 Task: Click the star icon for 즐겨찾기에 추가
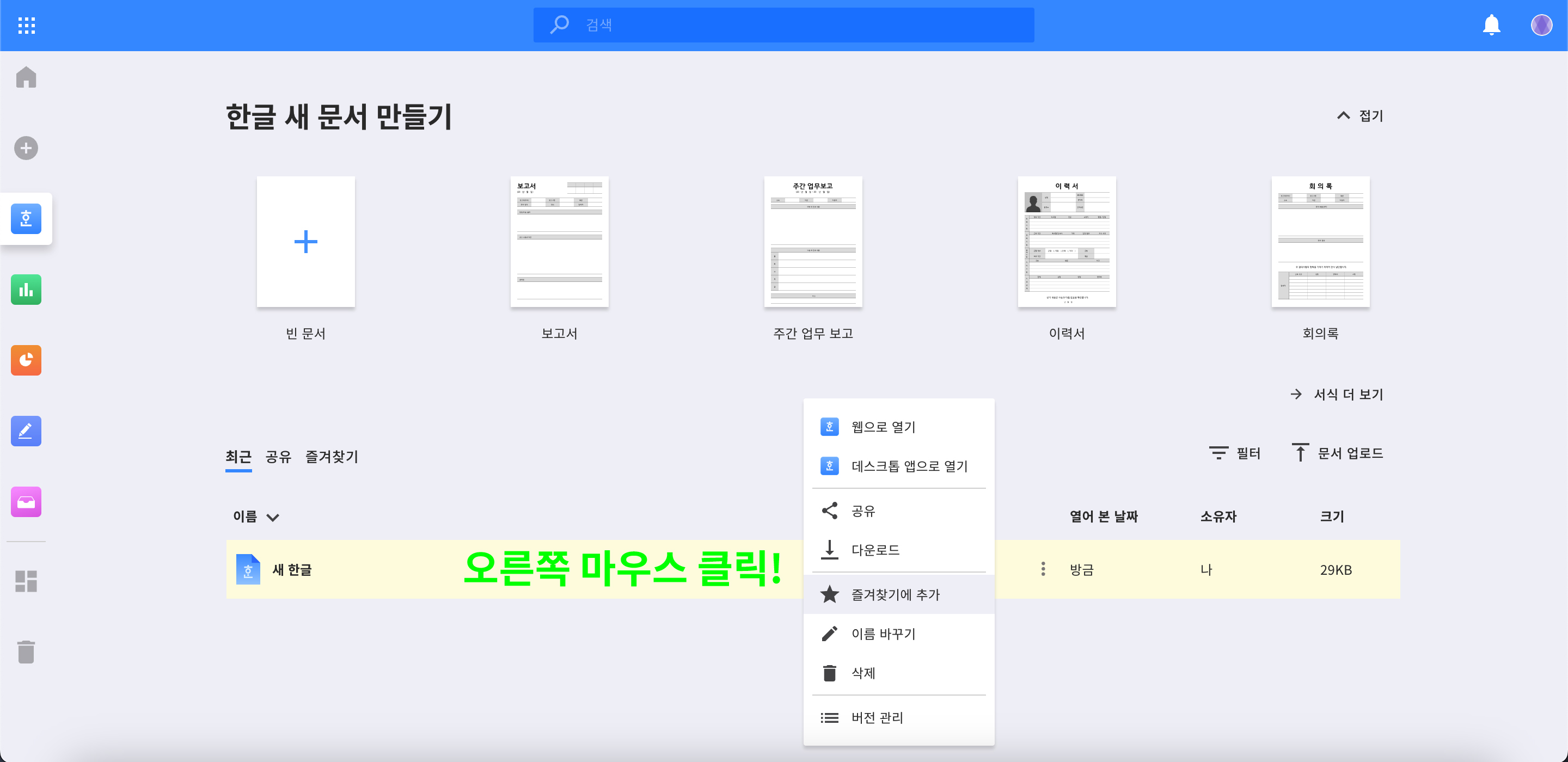[x=830, y=594]
